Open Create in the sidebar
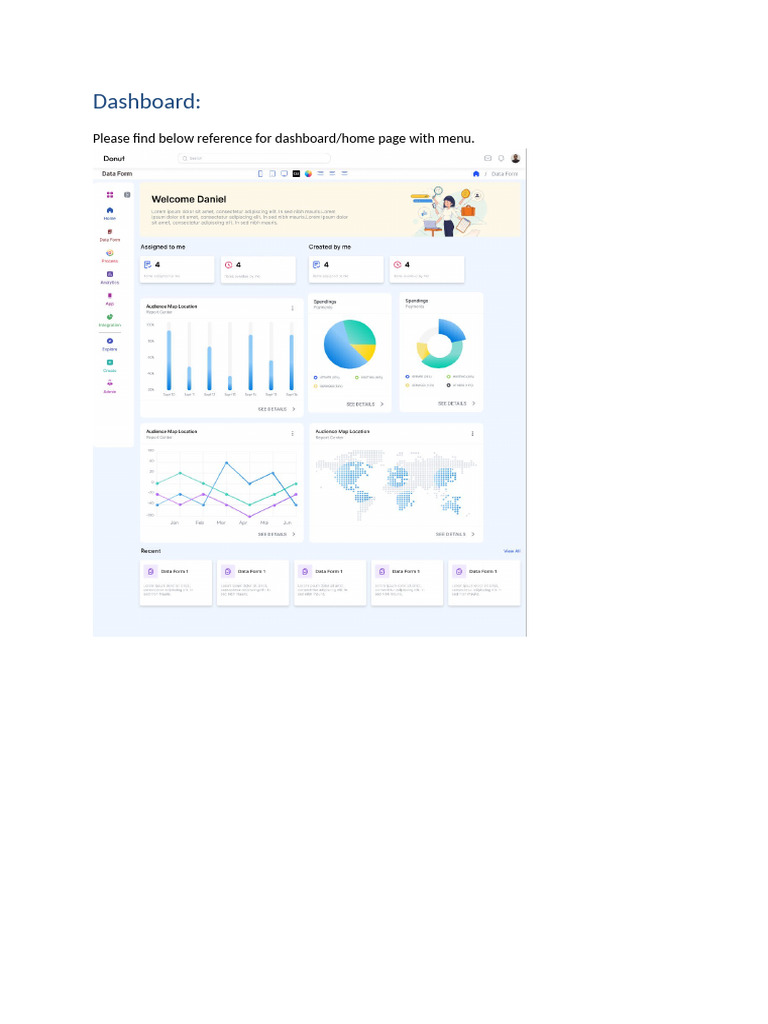 110,366
